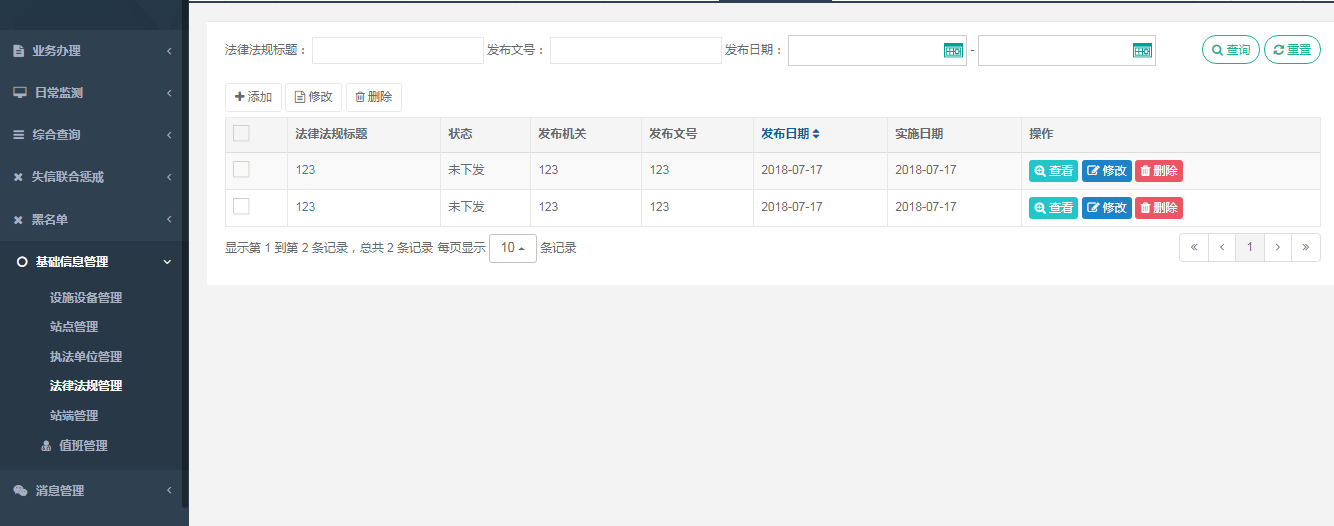
Task: Collapse the 基础信息管理 menu chevron
Action: point(168,262)
